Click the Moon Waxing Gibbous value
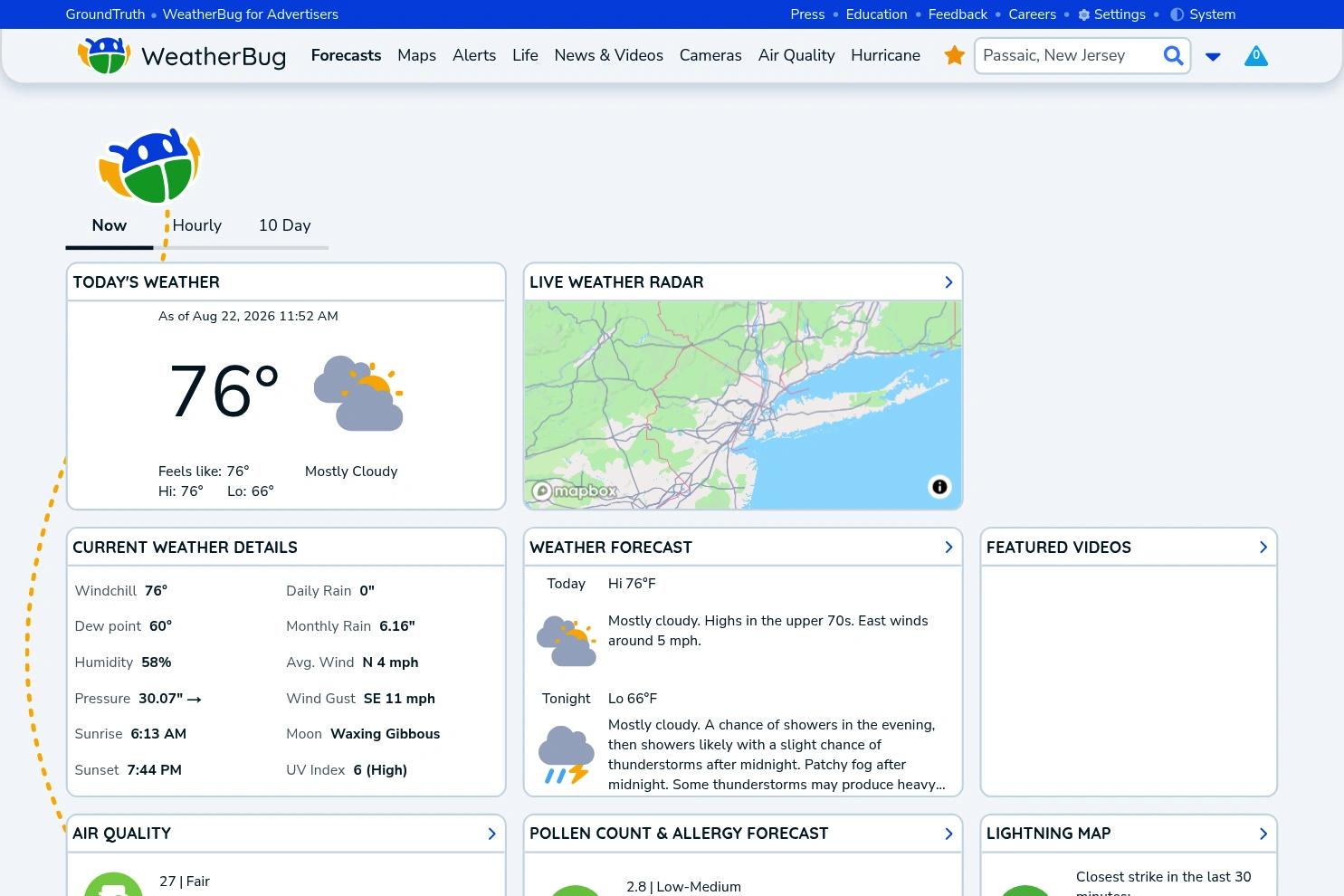This screenshot has width=1344, height=896. 386,734
